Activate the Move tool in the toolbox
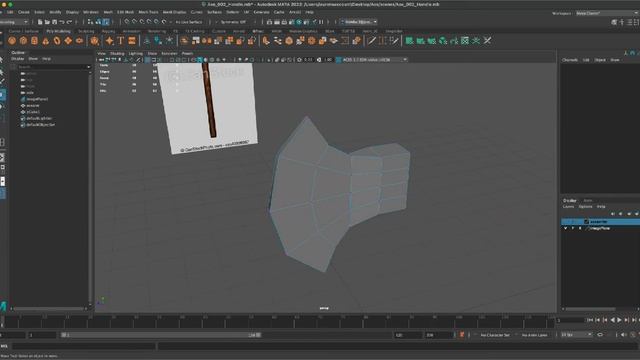The height and width of the screenshot is (360, 640). click(2, 95)
